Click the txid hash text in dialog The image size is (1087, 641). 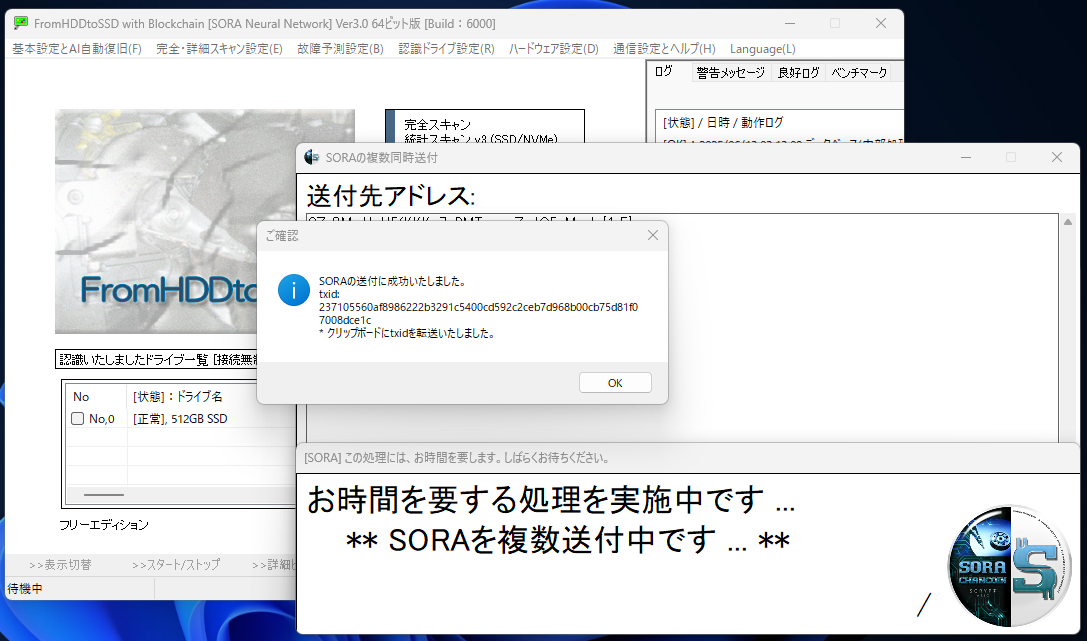(x=478, y=313)
